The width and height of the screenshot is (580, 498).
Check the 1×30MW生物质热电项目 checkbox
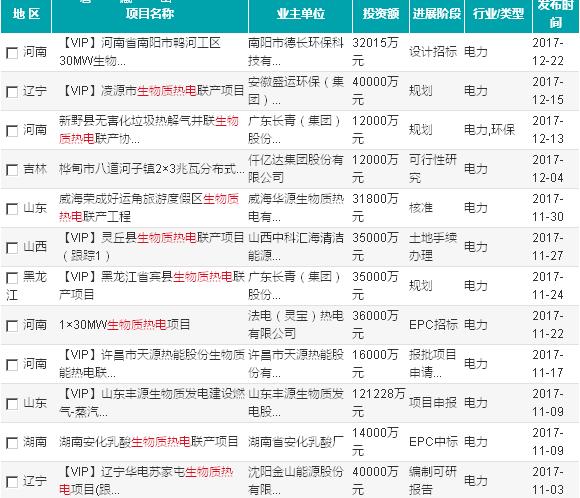point(12,326)
